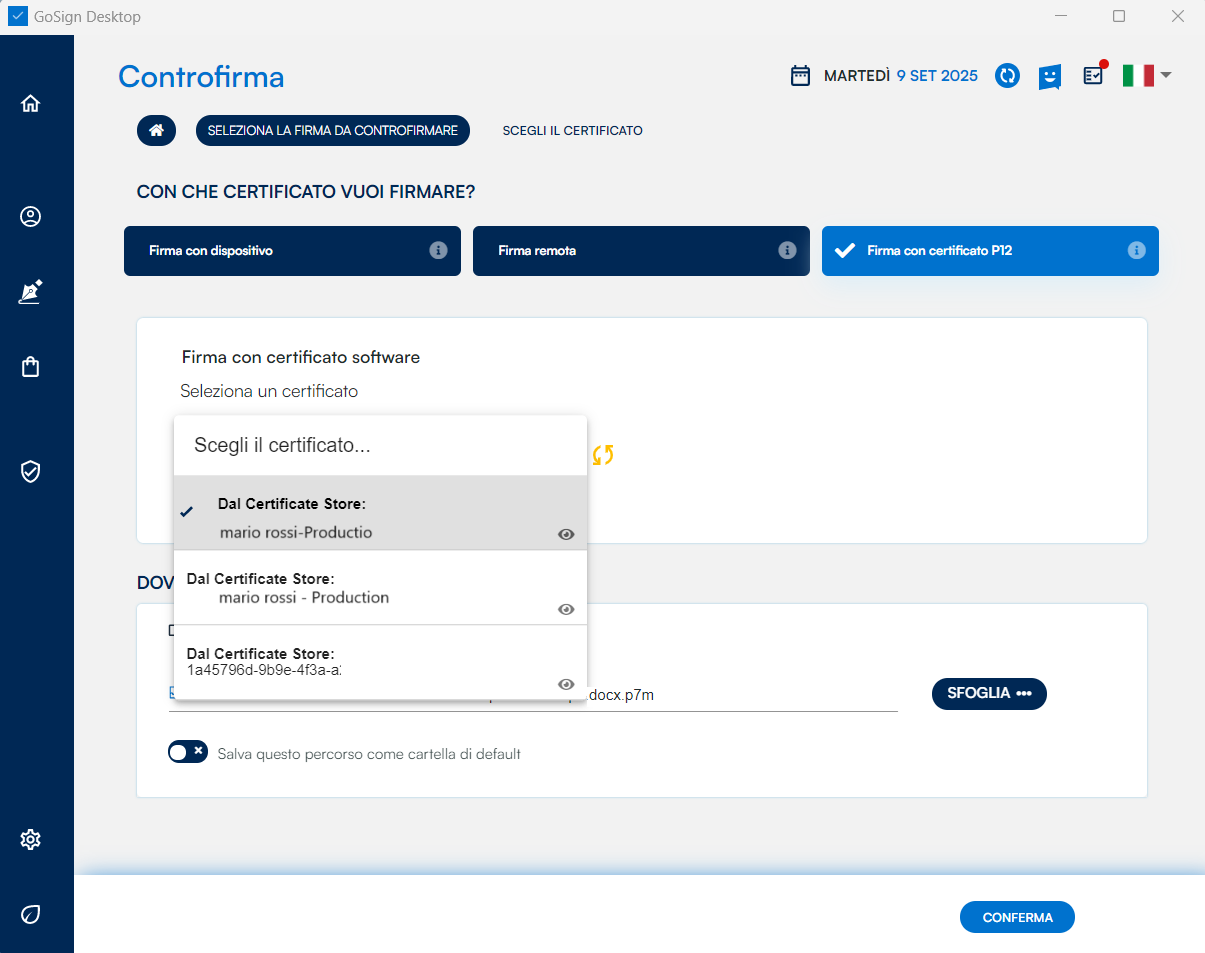Click the yellow refresh certificates icon
Viewport: 1205px width, 953px height.
point(602,455)
